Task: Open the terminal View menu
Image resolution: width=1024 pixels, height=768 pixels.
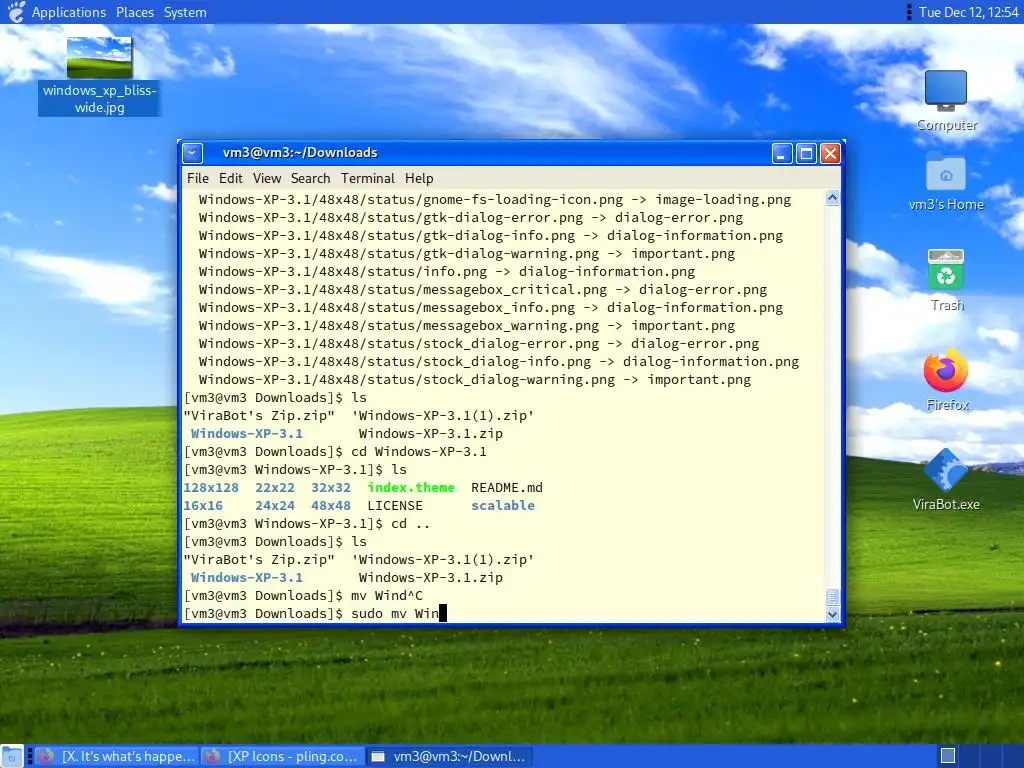Action: pyautogui.click(x=266, y=178)
